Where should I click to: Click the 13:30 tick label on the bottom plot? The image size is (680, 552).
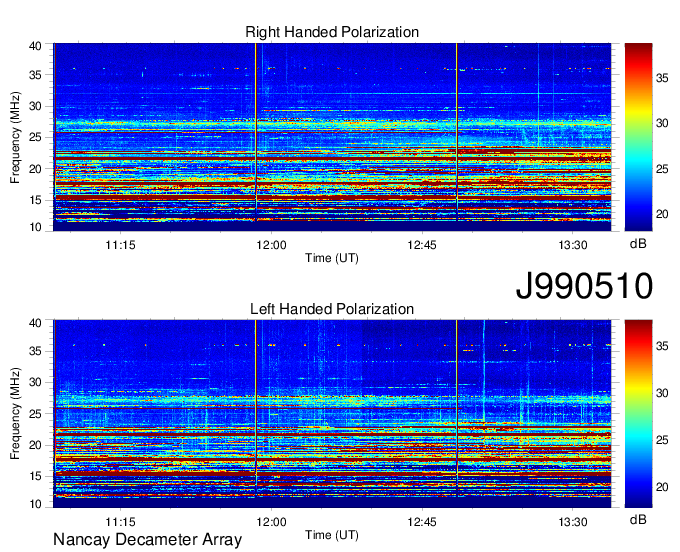coord(573,522)
